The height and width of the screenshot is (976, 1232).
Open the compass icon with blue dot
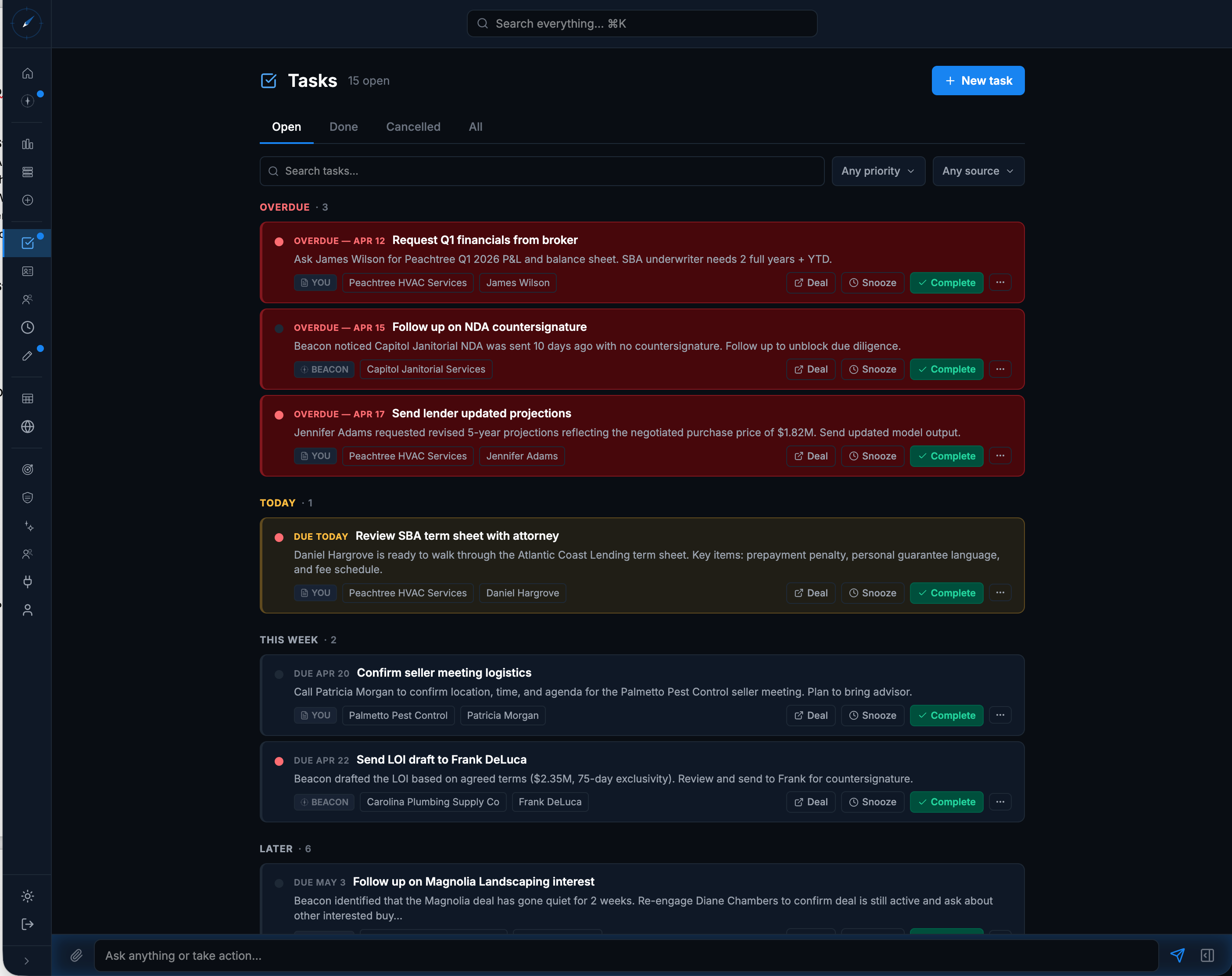click(x=27, y=101)
